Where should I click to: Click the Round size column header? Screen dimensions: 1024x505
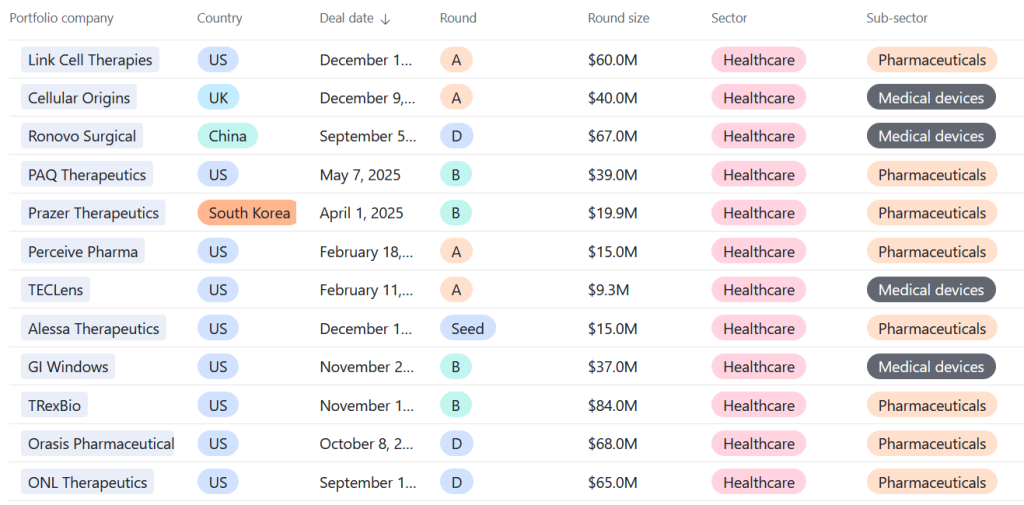(618, 18)
